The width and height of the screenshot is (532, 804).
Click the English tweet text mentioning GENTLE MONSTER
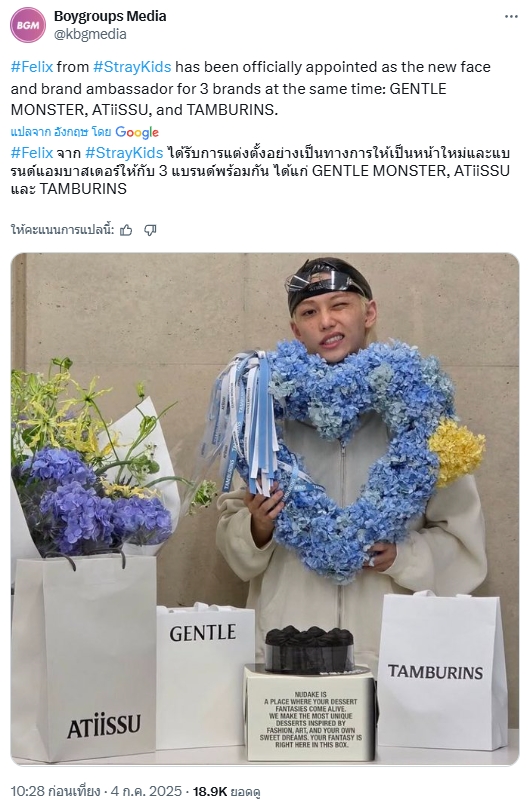click(251, 88)
